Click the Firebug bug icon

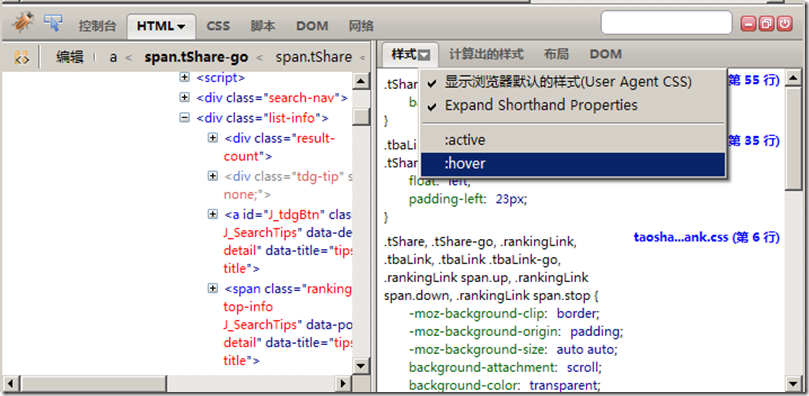tap(23, 24)
